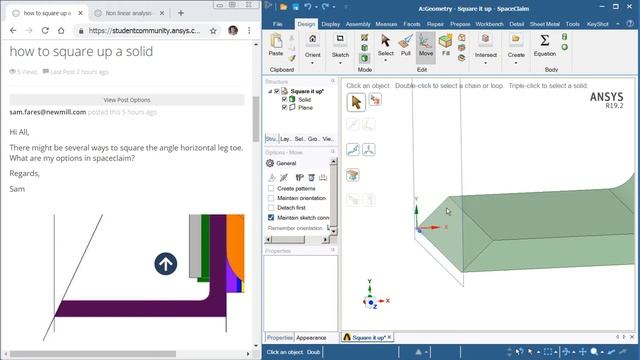Click the Undo arrow in quick access toolbar
The height and width of the screenshot is (360, 640).
[308, 7]
